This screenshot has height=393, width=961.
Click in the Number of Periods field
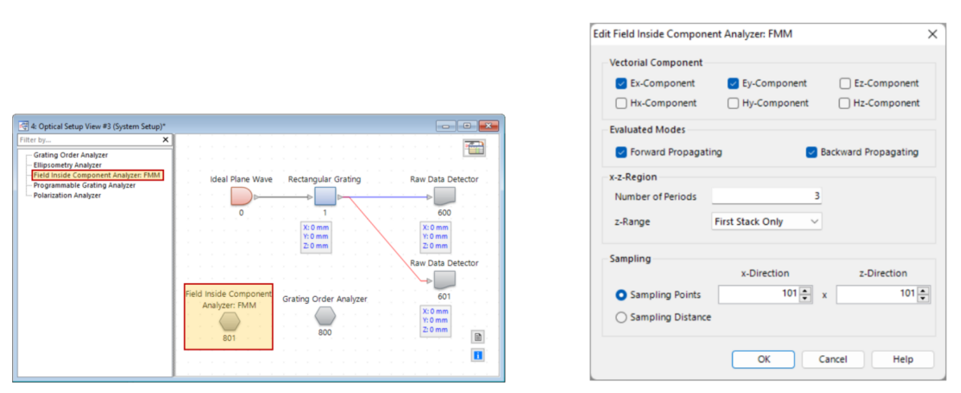pos(767,196)
